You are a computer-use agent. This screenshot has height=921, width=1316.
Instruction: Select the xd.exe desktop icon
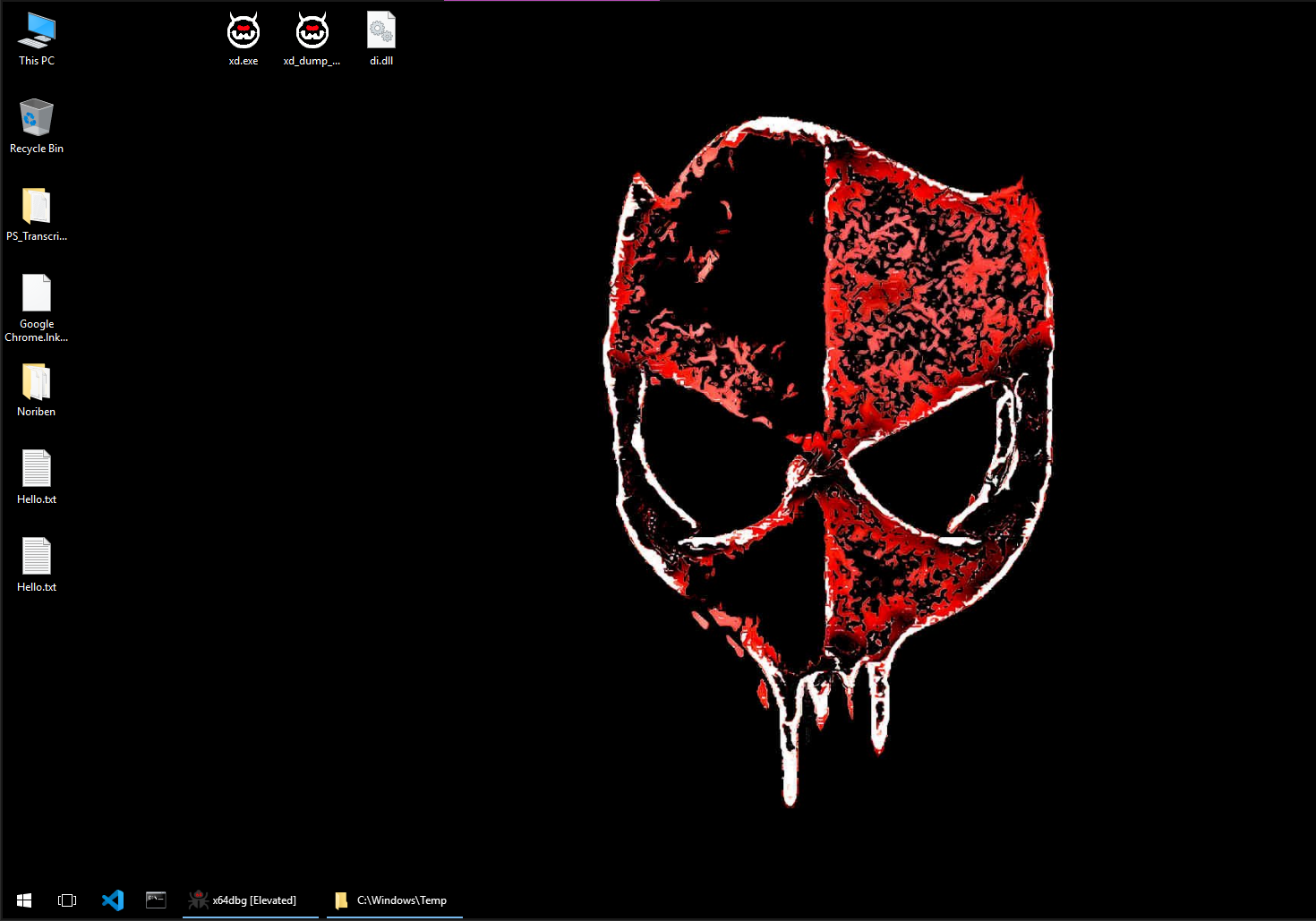(244, 32)
